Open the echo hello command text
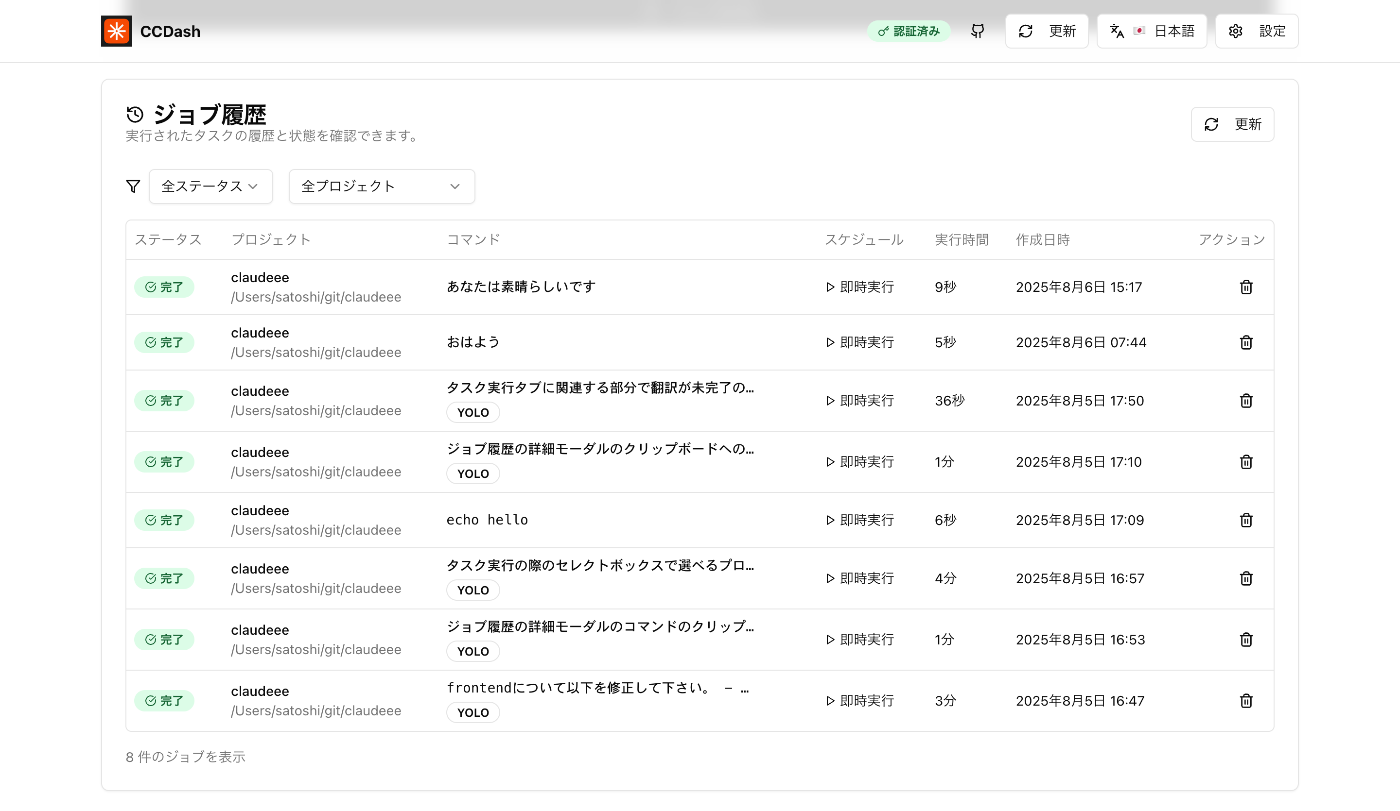The height and width of the screenshot is (811, 1400). tap(487, 520)
